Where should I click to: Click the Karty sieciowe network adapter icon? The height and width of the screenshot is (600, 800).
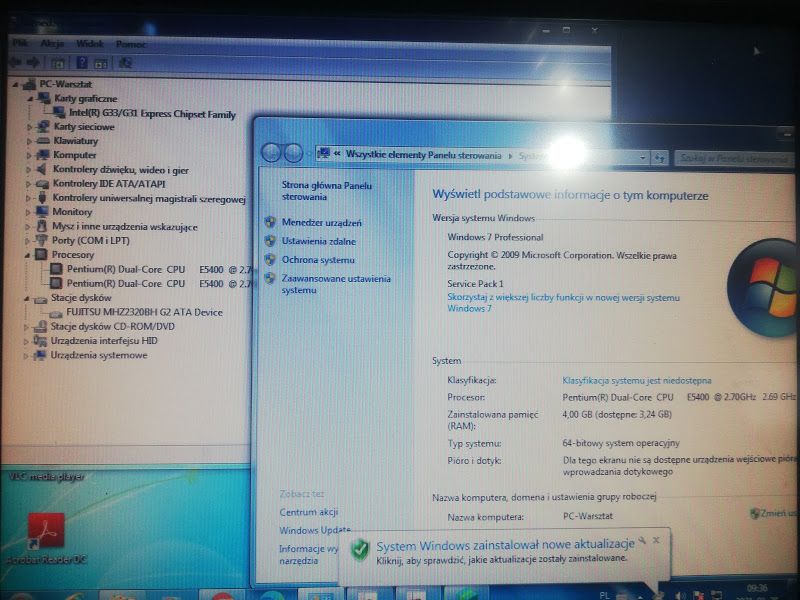(x=43, y=127)
